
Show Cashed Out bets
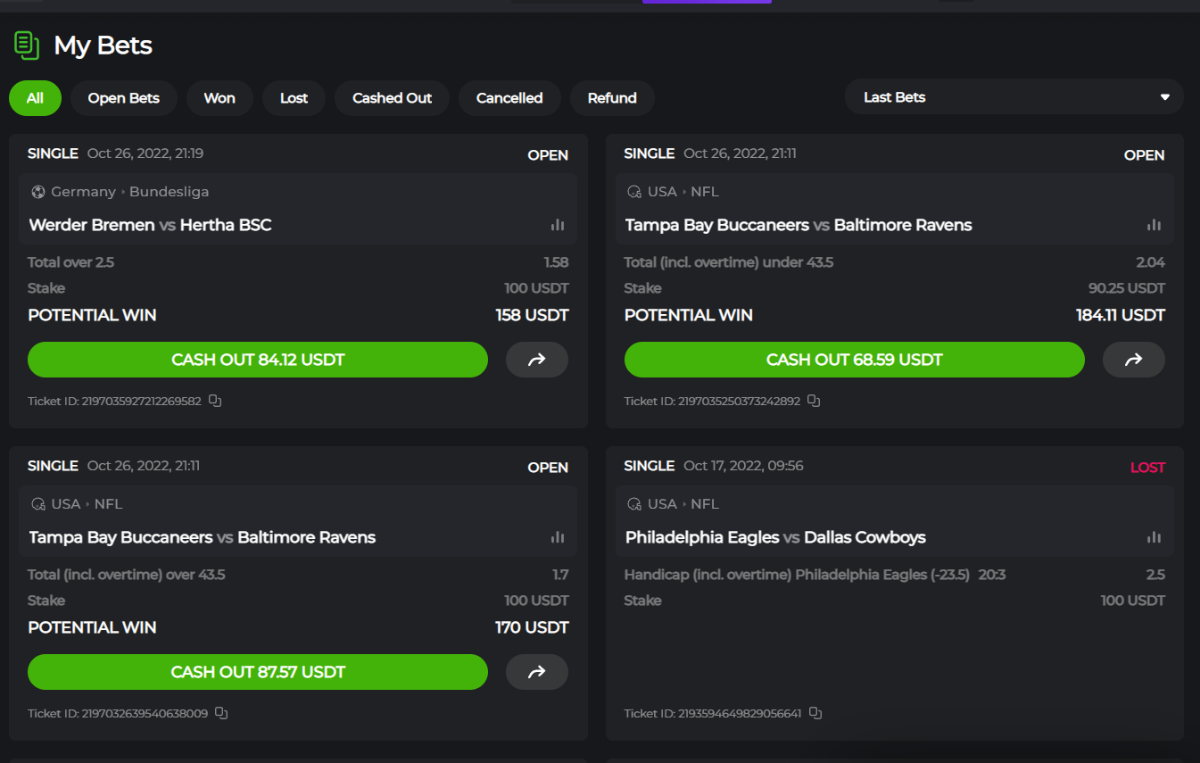[392, 98]
